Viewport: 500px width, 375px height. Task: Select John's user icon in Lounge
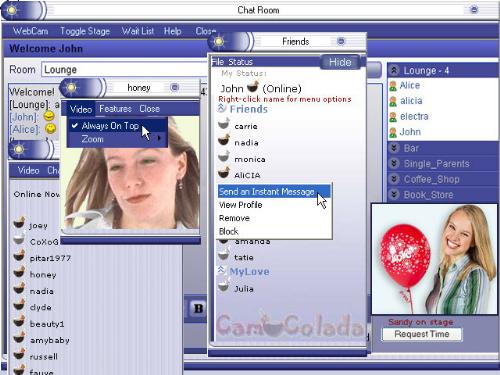point(393,132)
